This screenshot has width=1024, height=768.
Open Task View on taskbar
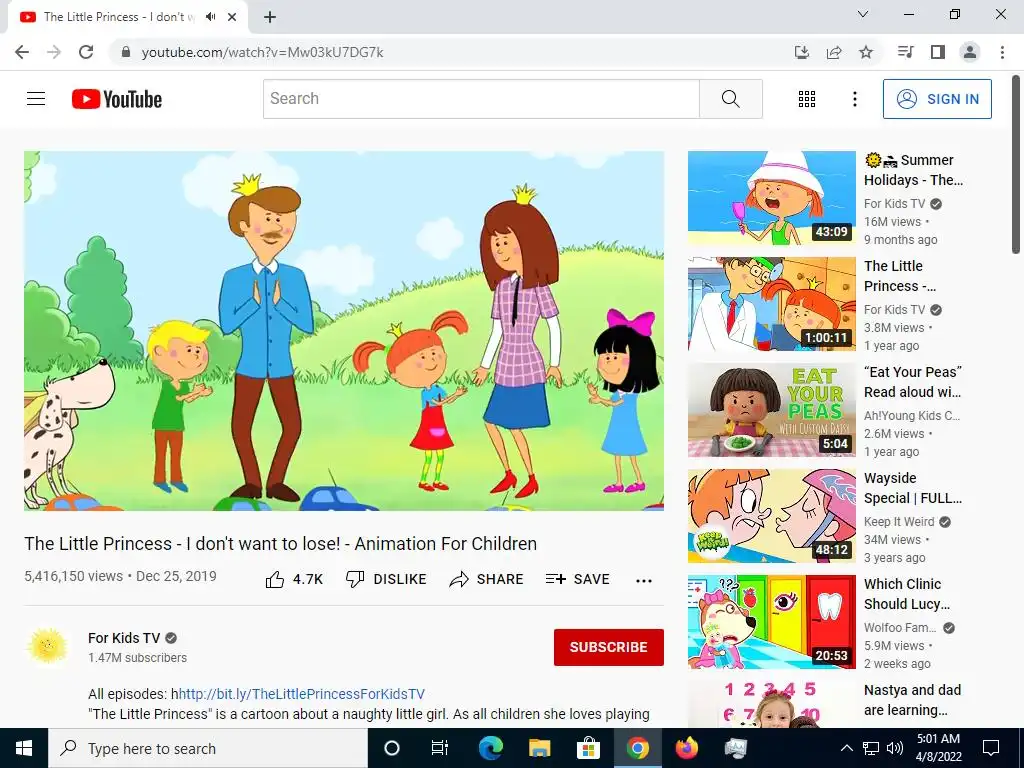tap(440, 748)
